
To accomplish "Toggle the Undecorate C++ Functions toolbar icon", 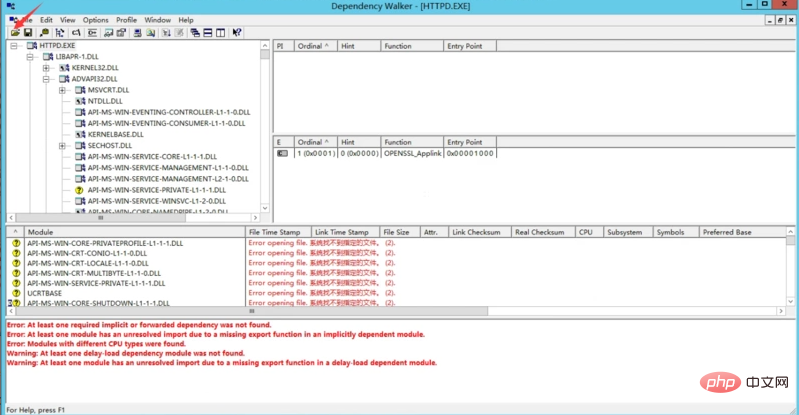I will [92, 33].
